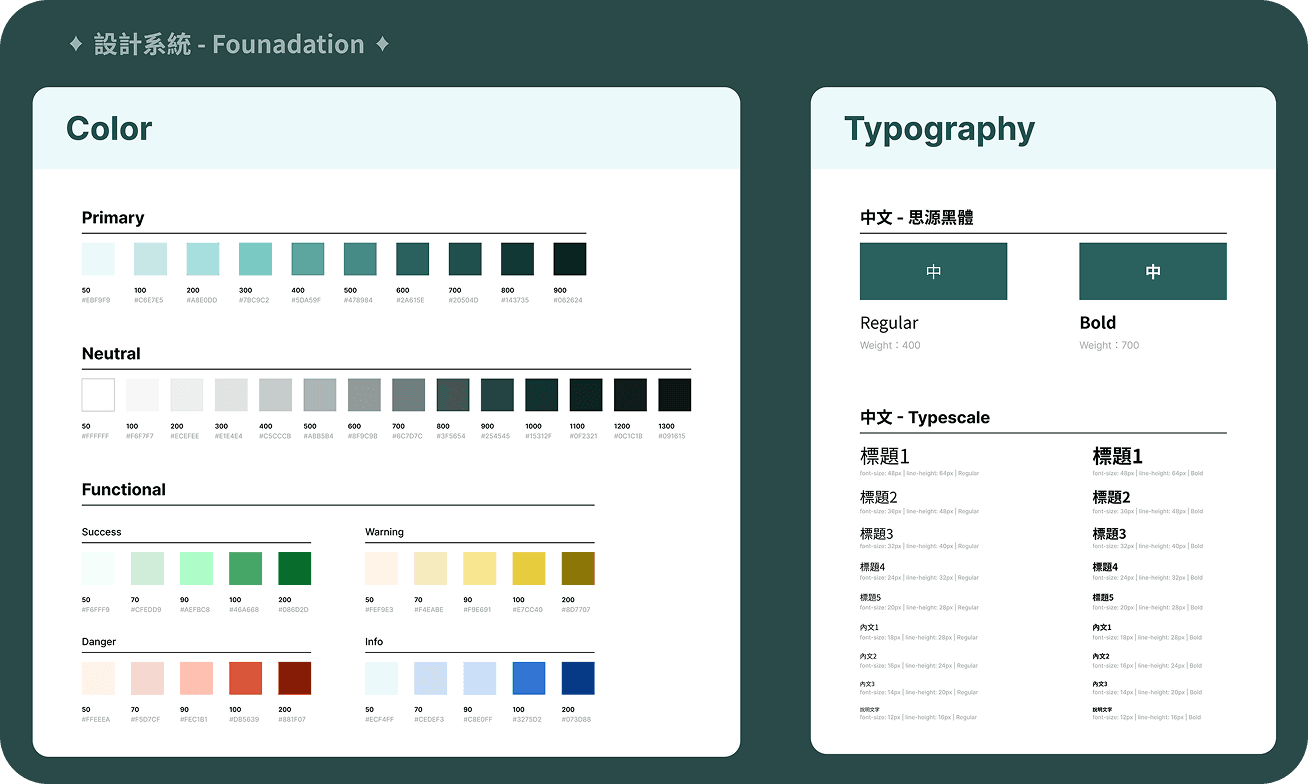Screen dimensions: 1308x784
Task: Select the Bold 標題1 sample text
Action: 1118,456
